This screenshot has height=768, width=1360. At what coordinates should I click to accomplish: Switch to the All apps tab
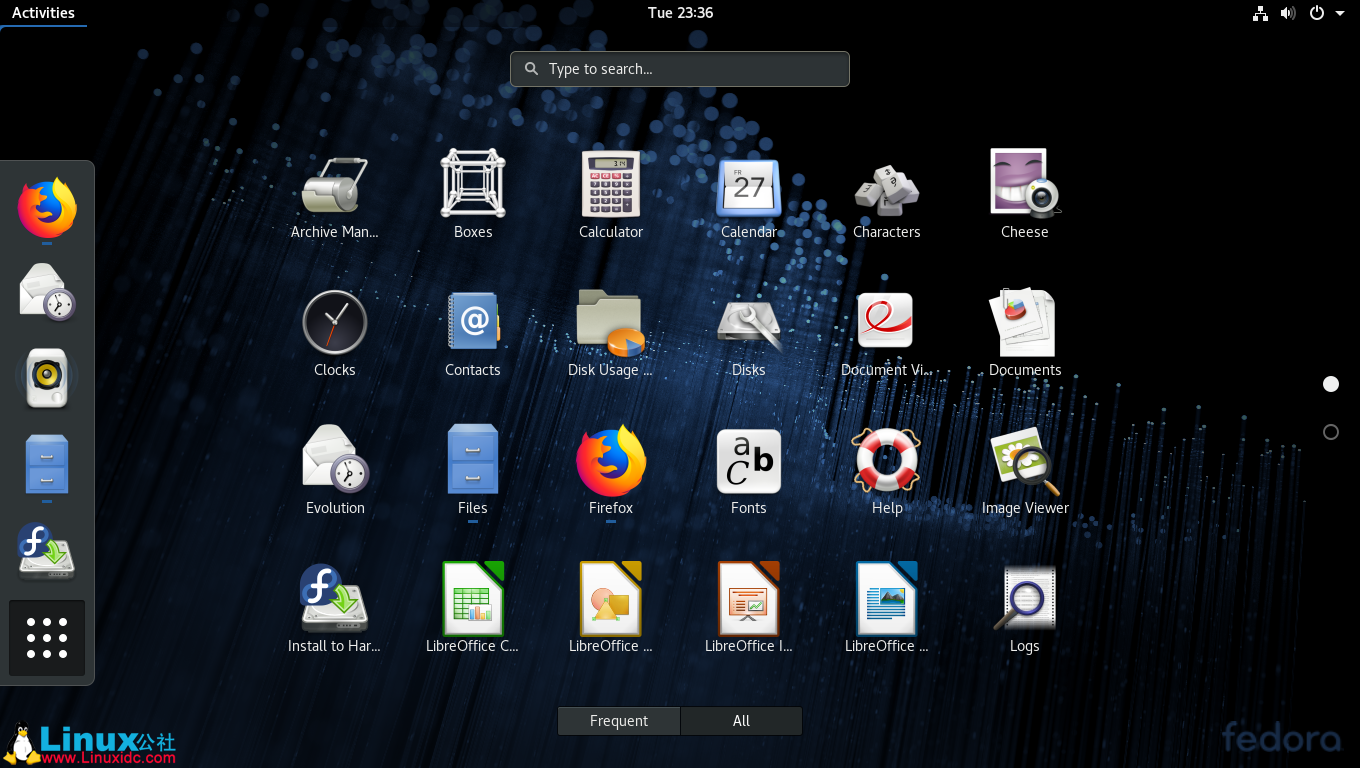point(741,721)
